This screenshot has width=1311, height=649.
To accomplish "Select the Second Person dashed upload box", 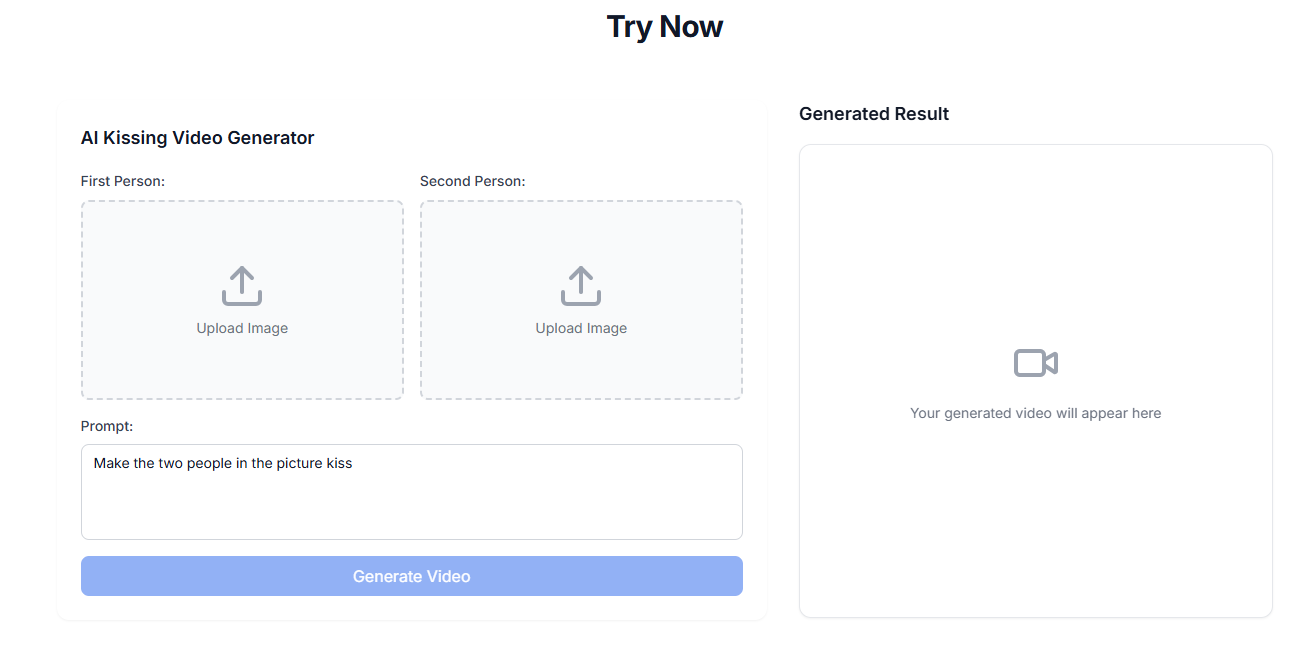I will [581, 300].
